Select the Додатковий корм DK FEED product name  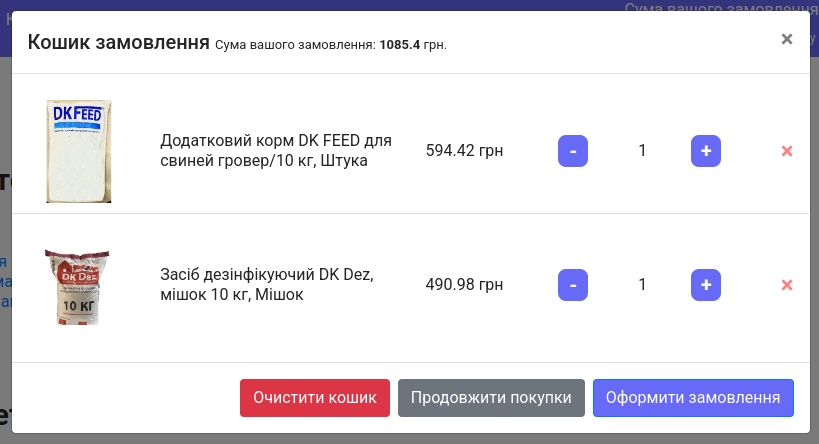click(x=276, y=150)
